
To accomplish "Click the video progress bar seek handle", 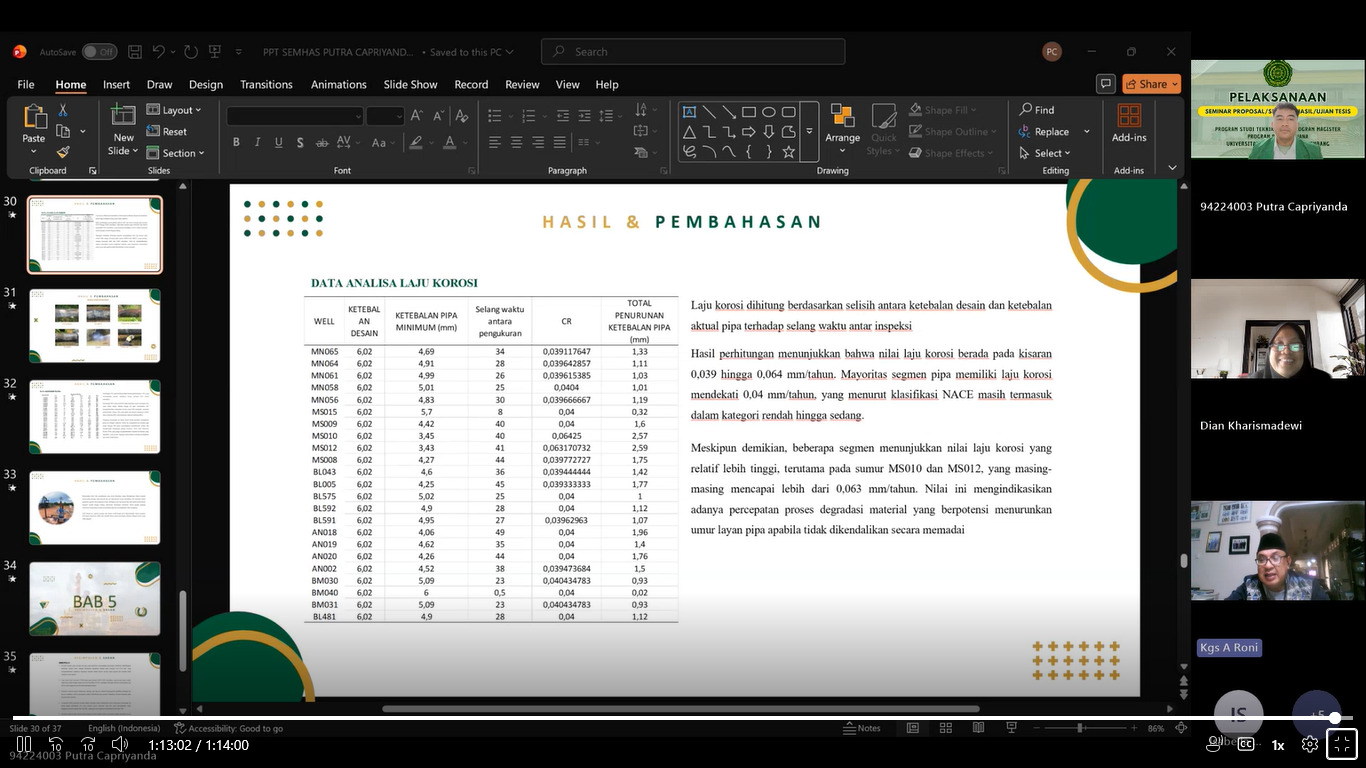I will [x=1335, y=718].
